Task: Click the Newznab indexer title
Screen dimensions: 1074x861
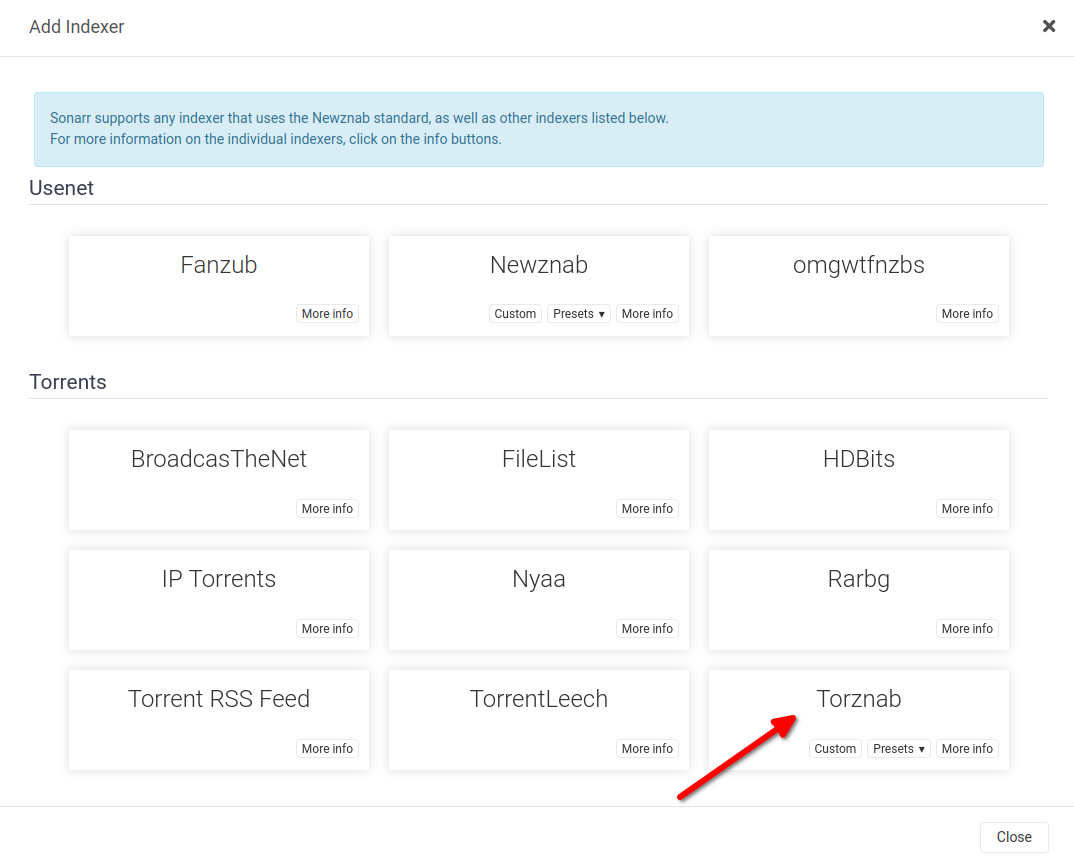Action: (x=538, y=265)
